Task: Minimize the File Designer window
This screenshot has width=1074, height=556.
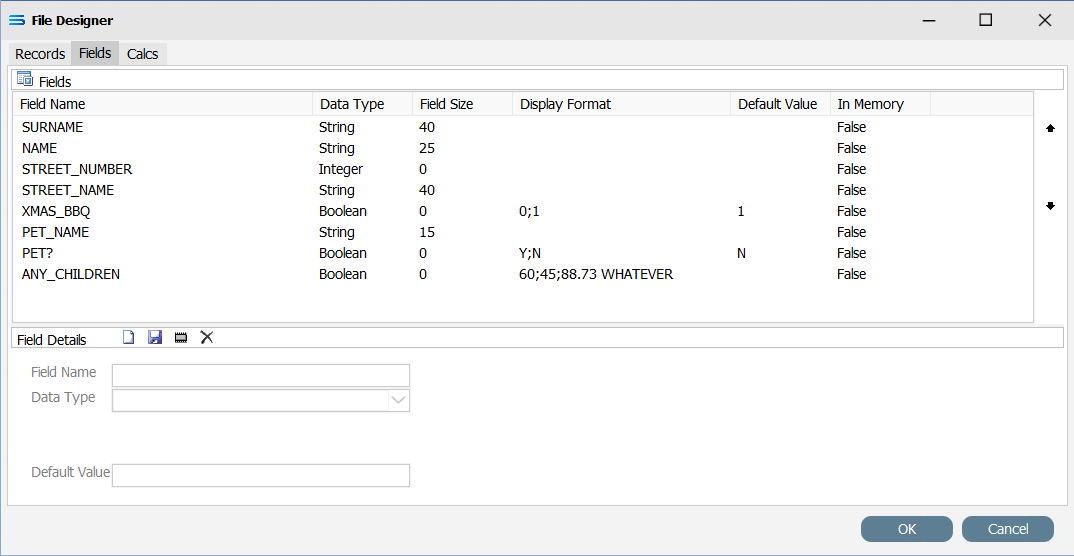Action: [928, 20]
